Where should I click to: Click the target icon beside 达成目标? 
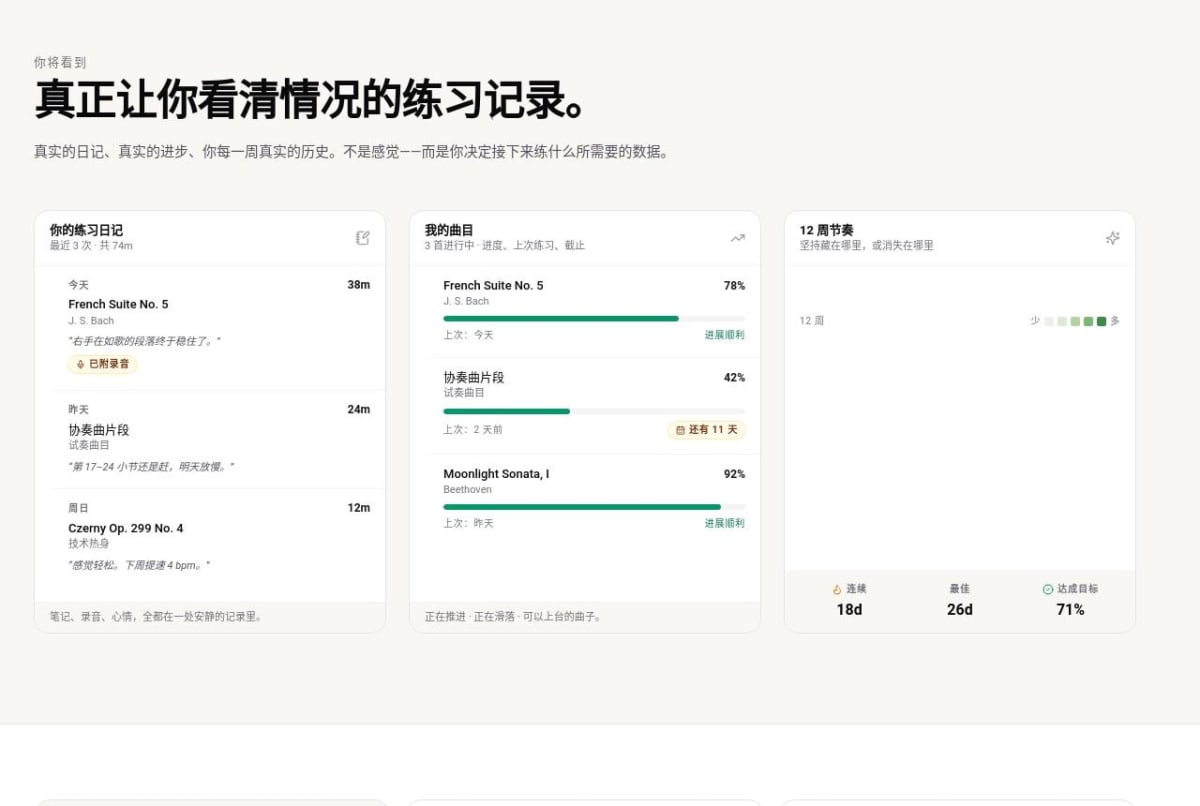[1048, 590]
